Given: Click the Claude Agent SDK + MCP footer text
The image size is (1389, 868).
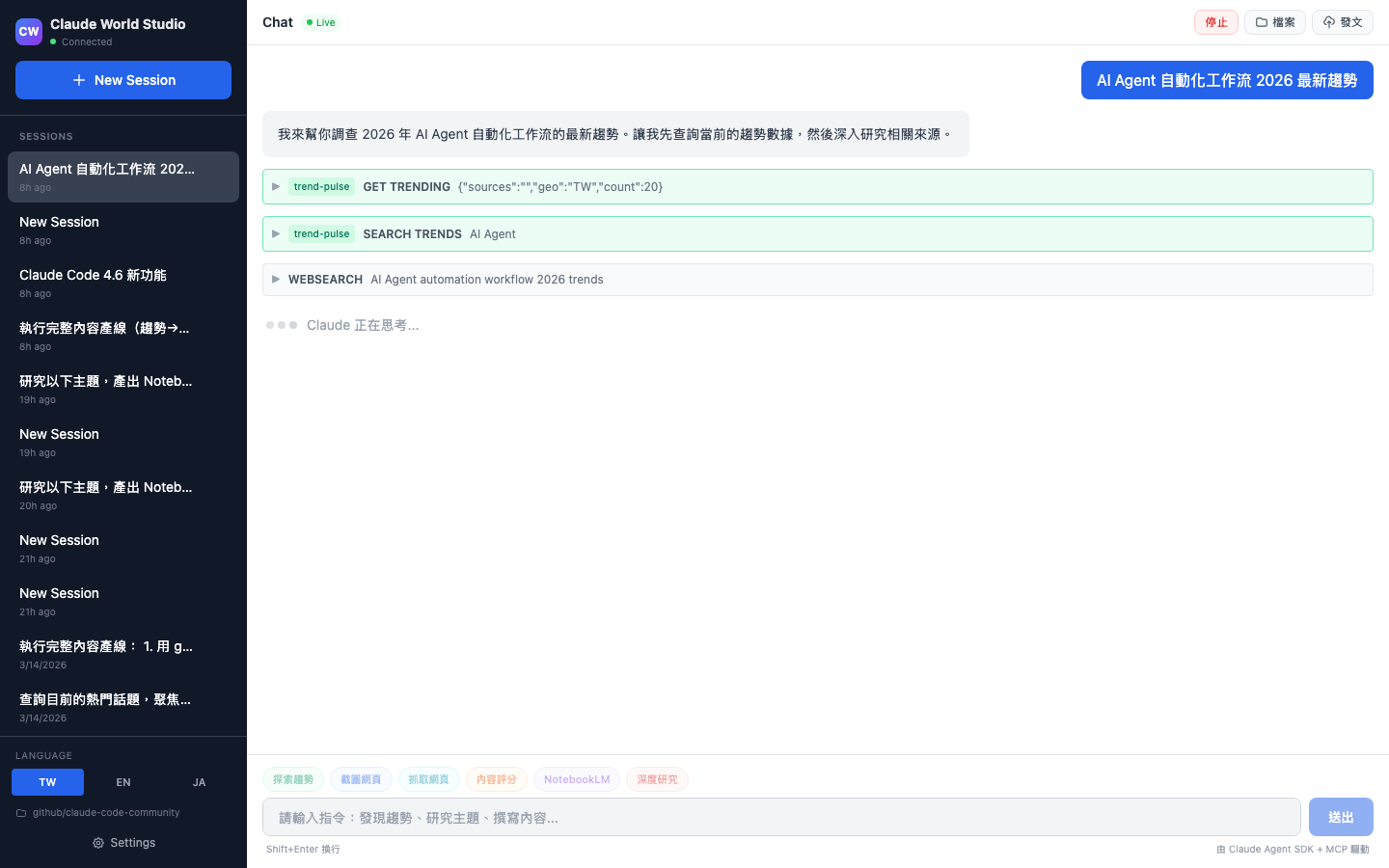Looking at the screenshot, I should click(1293, 850).
